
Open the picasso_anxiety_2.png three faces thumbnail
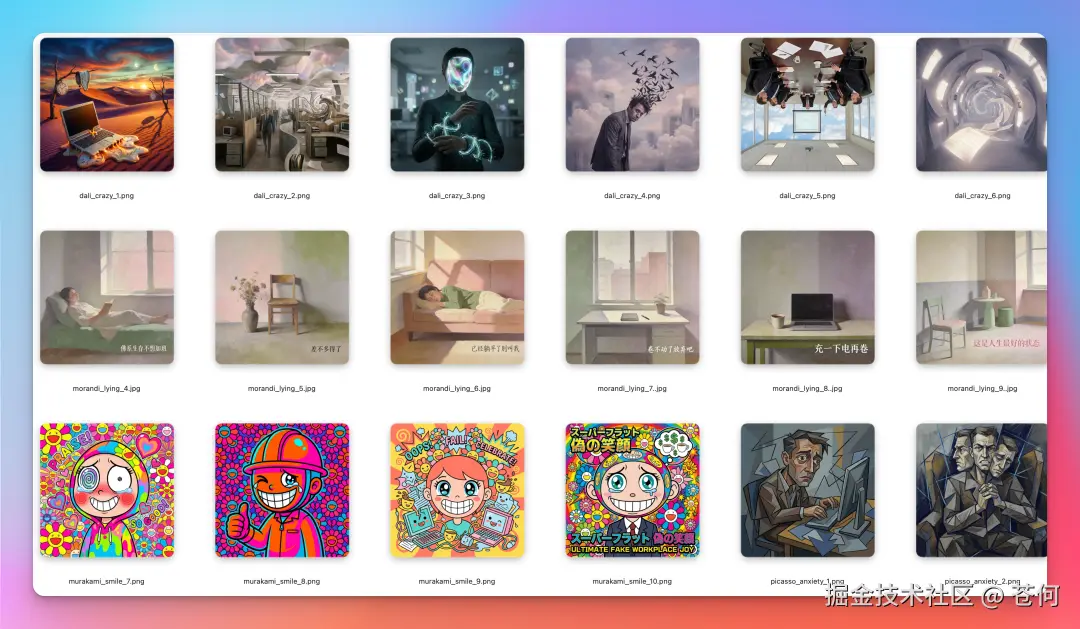[982, 490]
